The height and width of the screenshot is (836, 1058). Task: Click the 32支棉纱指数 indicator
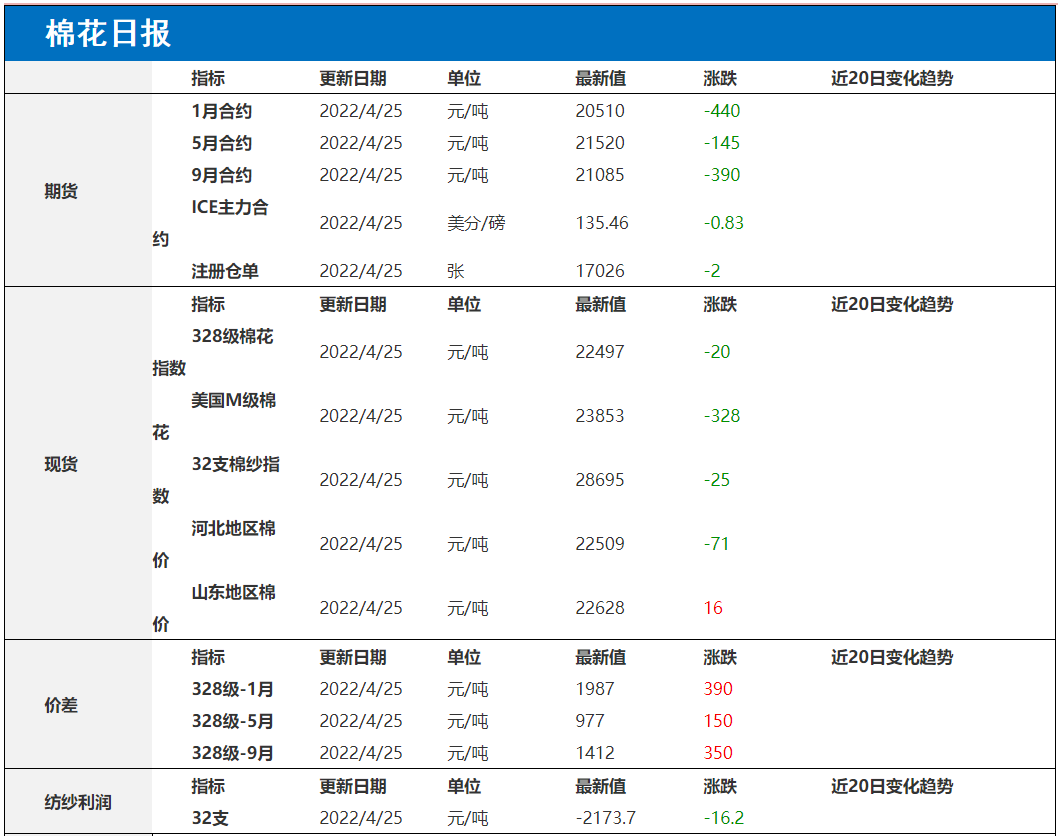(216, 480)
